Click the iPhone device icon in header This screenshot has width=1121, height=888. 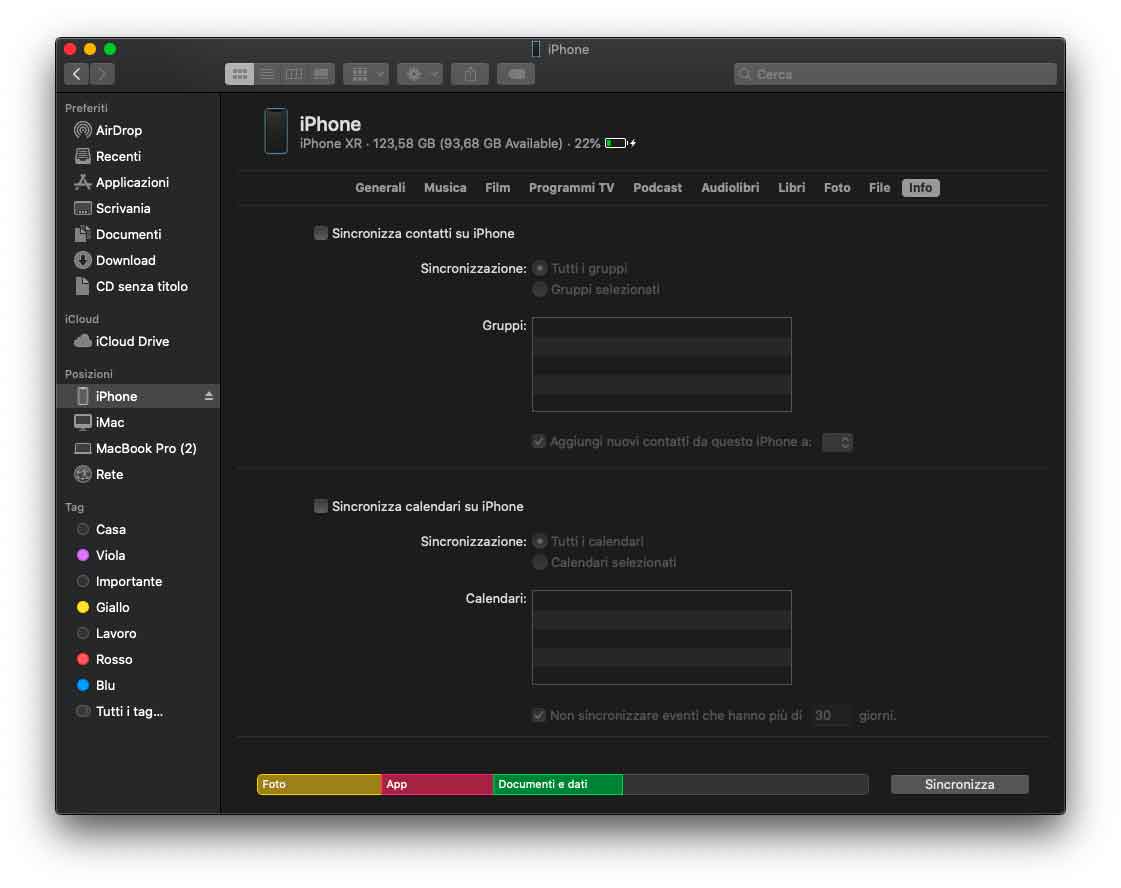[276, 131]
